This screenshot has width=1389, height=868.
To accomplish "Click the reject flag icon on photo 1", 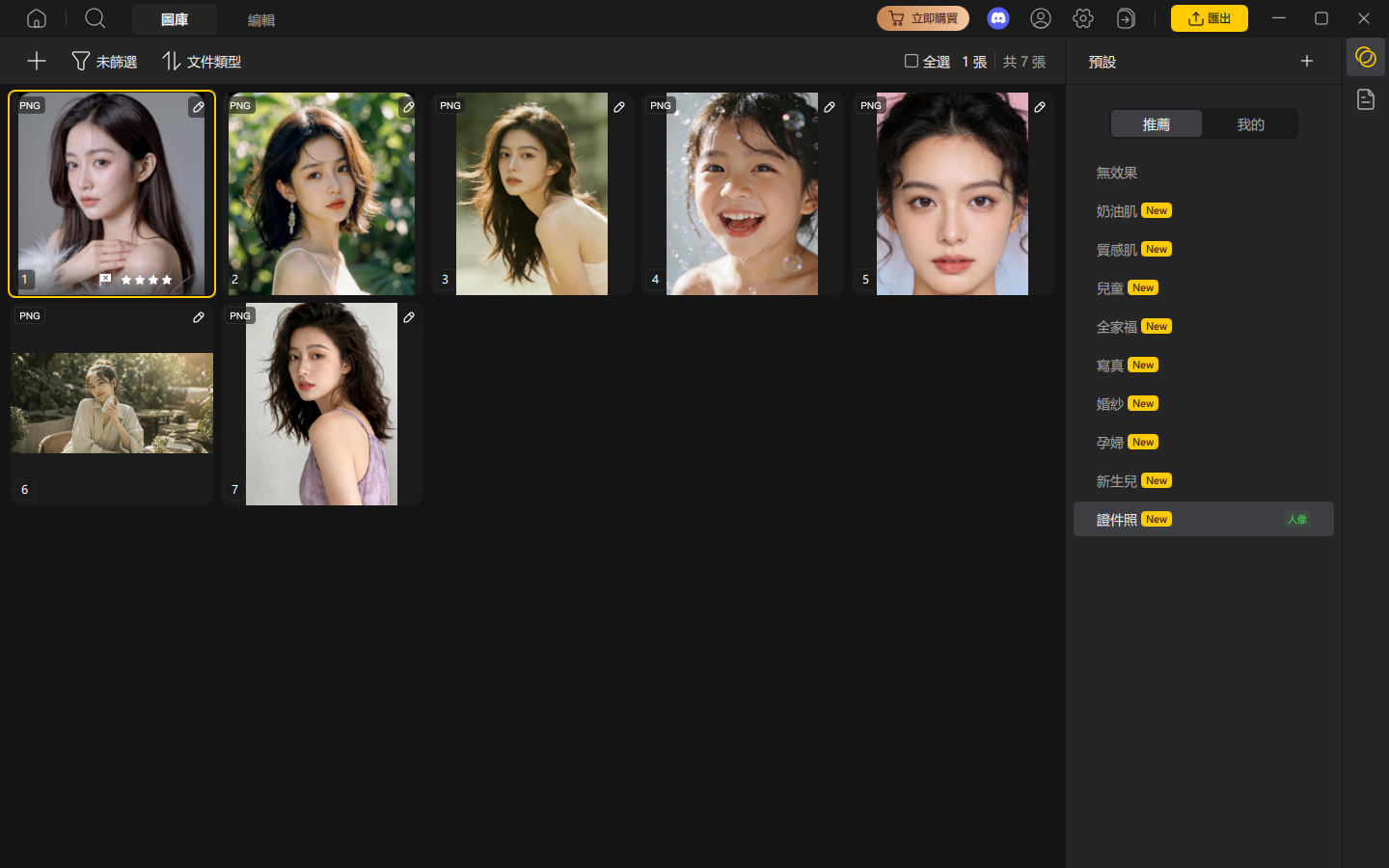I will pos(105,279).
